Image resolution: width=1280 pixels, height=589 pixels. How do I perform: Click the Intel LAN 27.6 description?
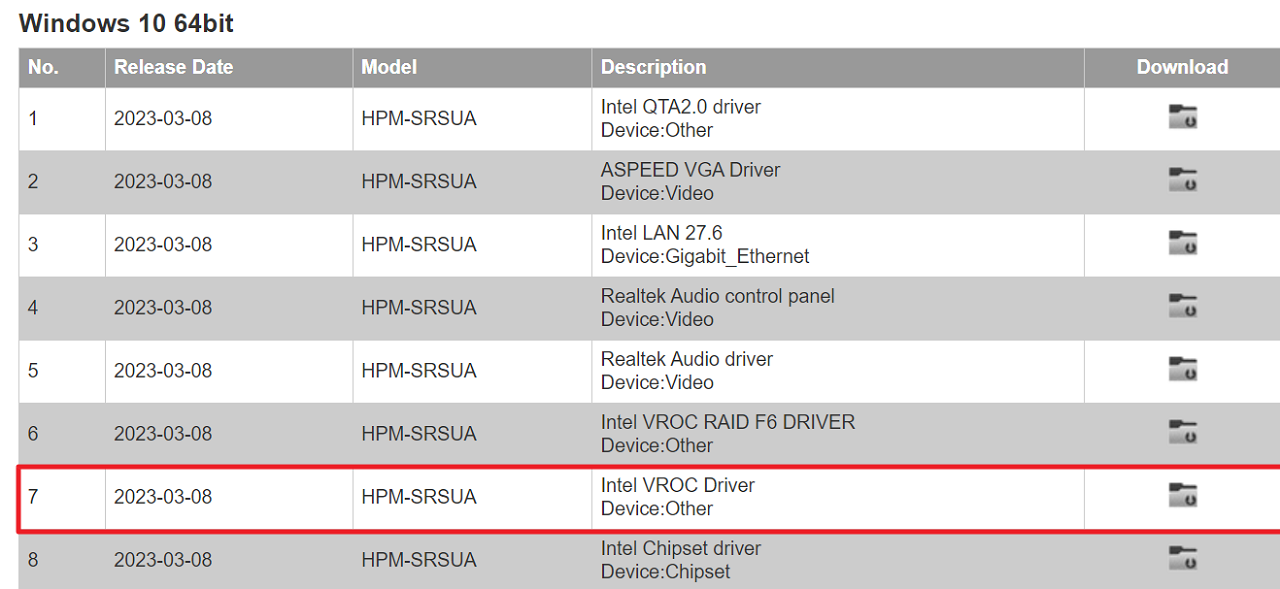coord(661,233)
